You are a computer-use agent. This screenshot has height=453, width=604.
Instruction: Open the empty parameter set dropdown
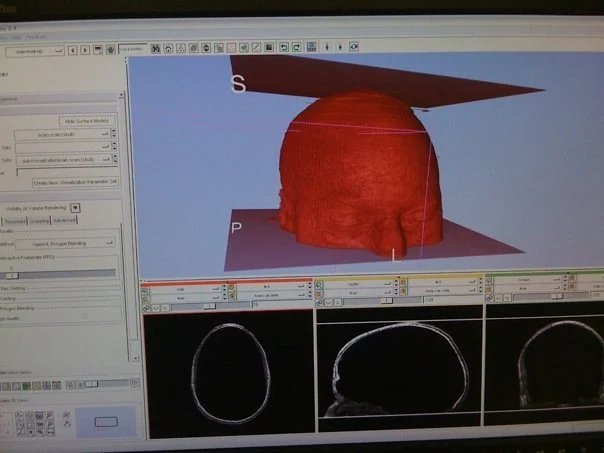click(x=63, y=147)
